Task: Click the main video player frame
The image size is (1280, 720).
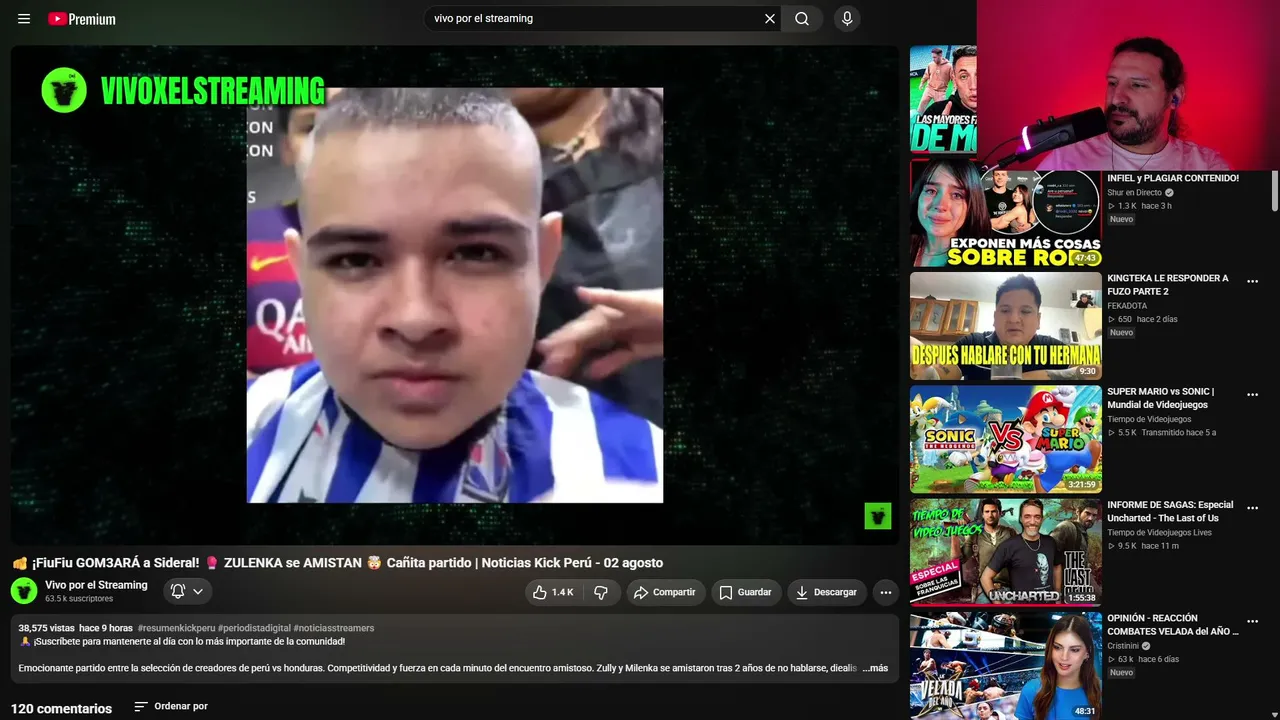Action: pyautogui.click(x=455, y=295)
